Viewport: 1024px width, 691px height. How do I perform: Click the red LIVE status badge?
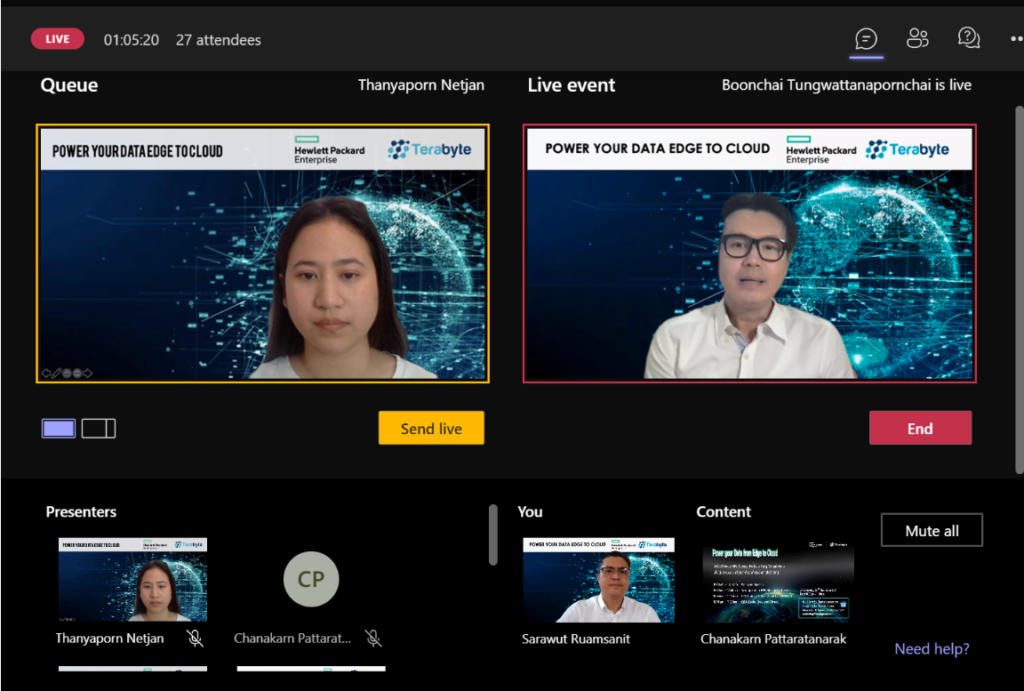tap(58, 39)
